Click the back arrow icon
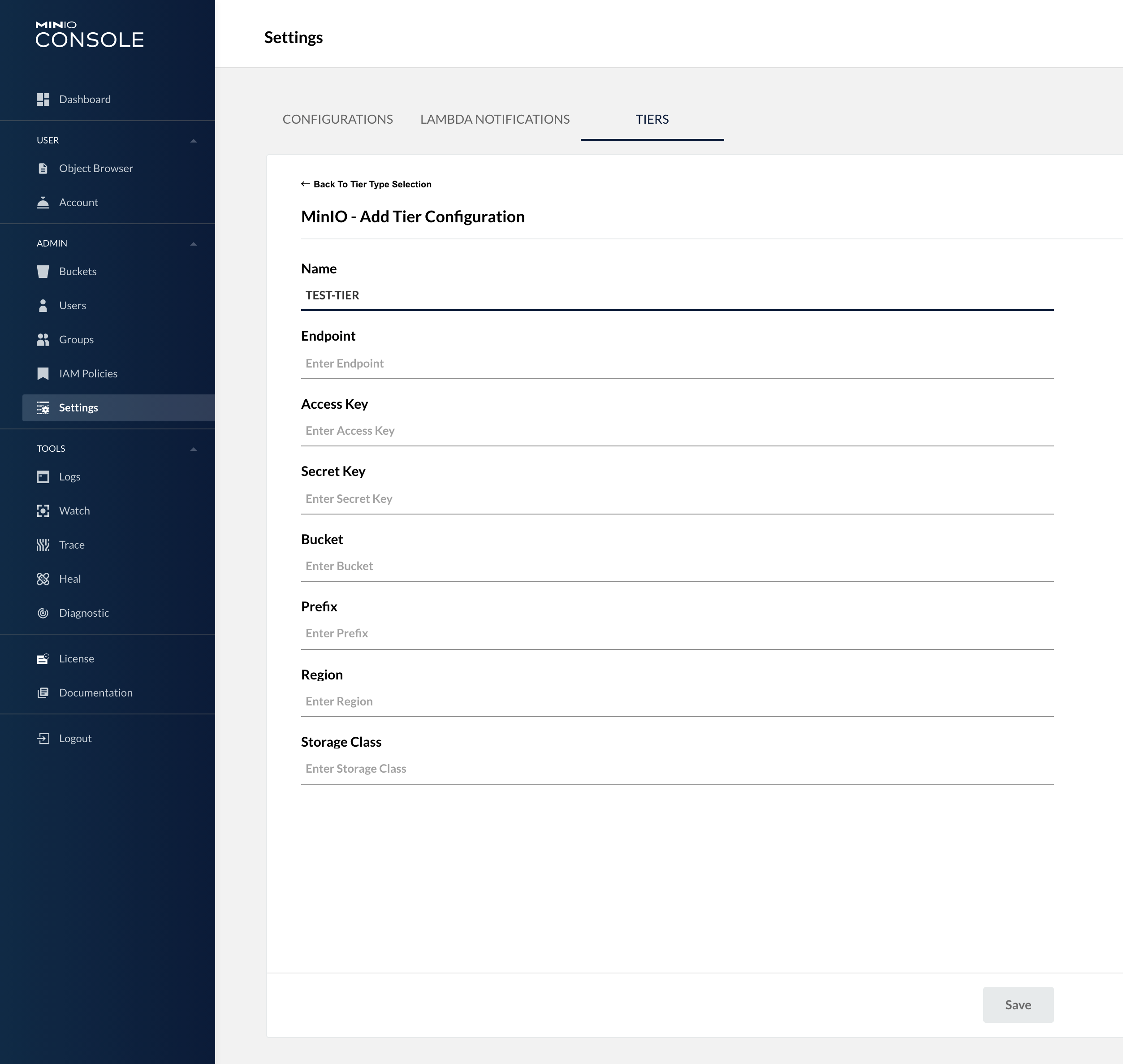Screen dimensions: 1123x1064 306,184
